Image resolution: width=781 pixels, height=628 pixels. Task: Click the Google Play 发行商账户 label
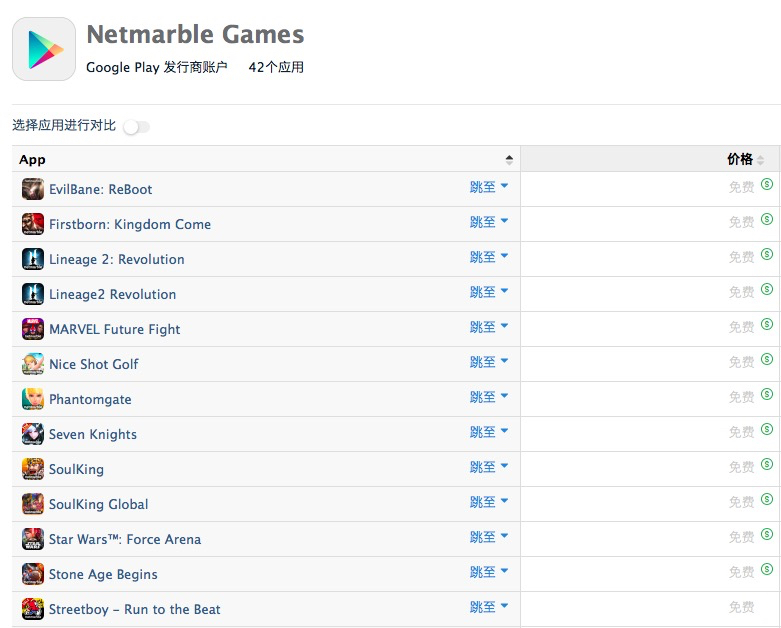tap(157, 67)
